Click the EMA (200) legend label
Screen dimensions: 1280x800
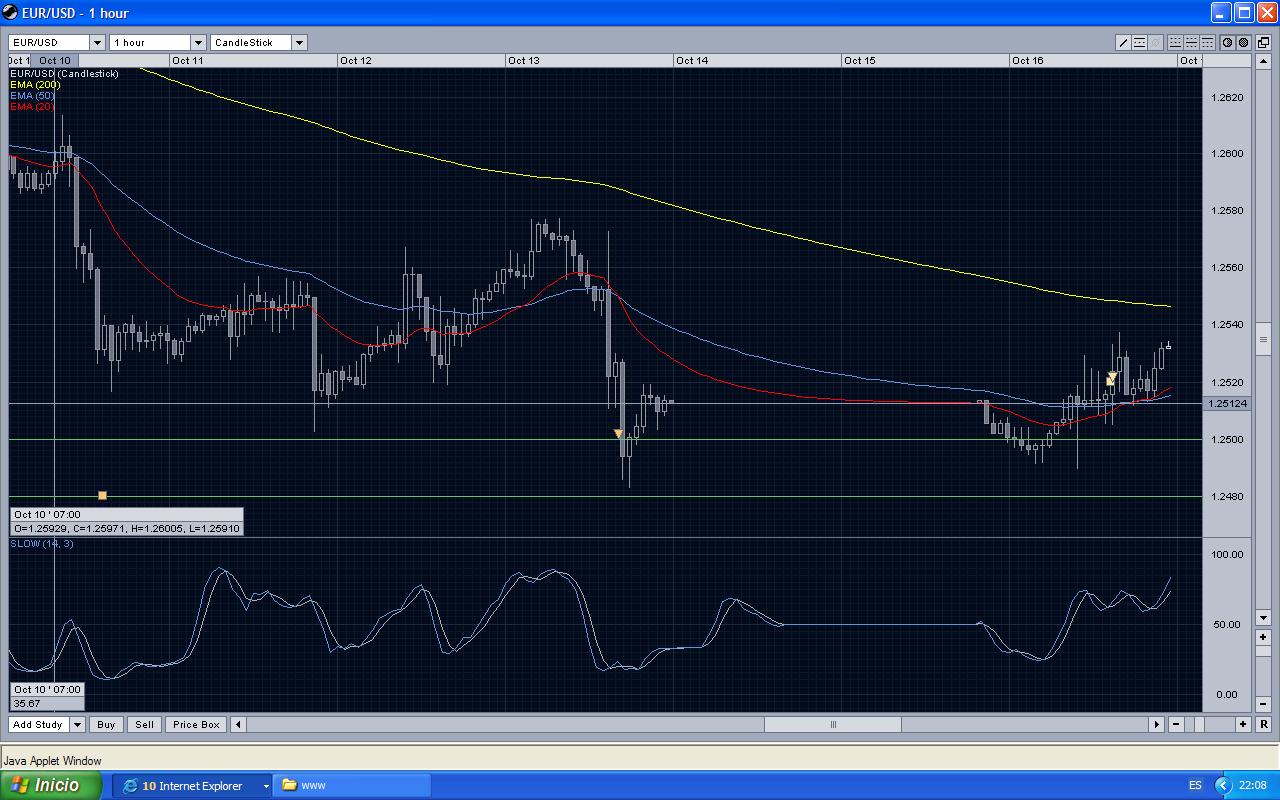(x=35, y=85)
